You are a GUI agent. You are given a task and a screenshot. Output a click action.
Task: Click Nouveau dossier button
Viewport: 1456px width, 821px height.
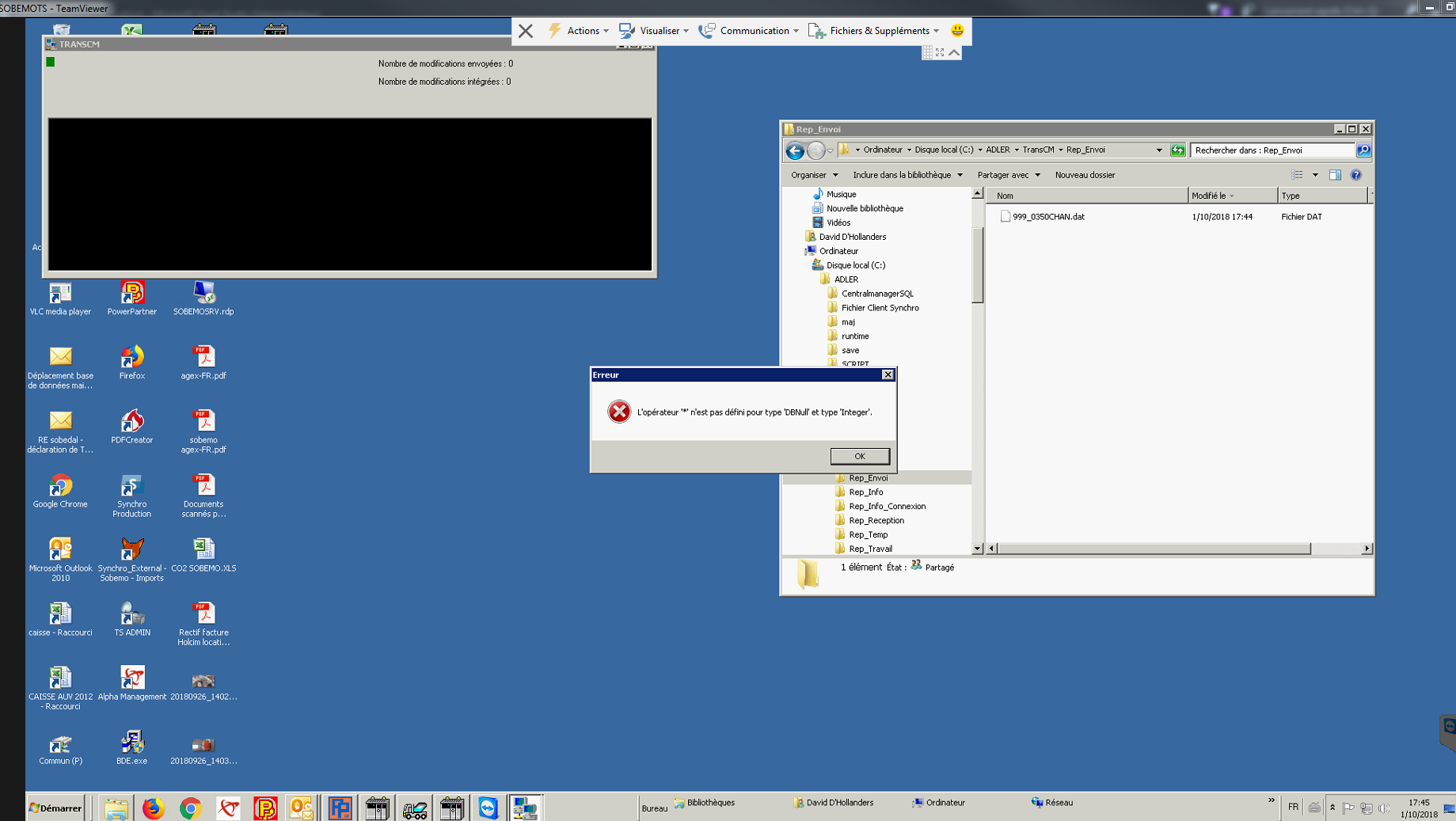point(1085,175)
